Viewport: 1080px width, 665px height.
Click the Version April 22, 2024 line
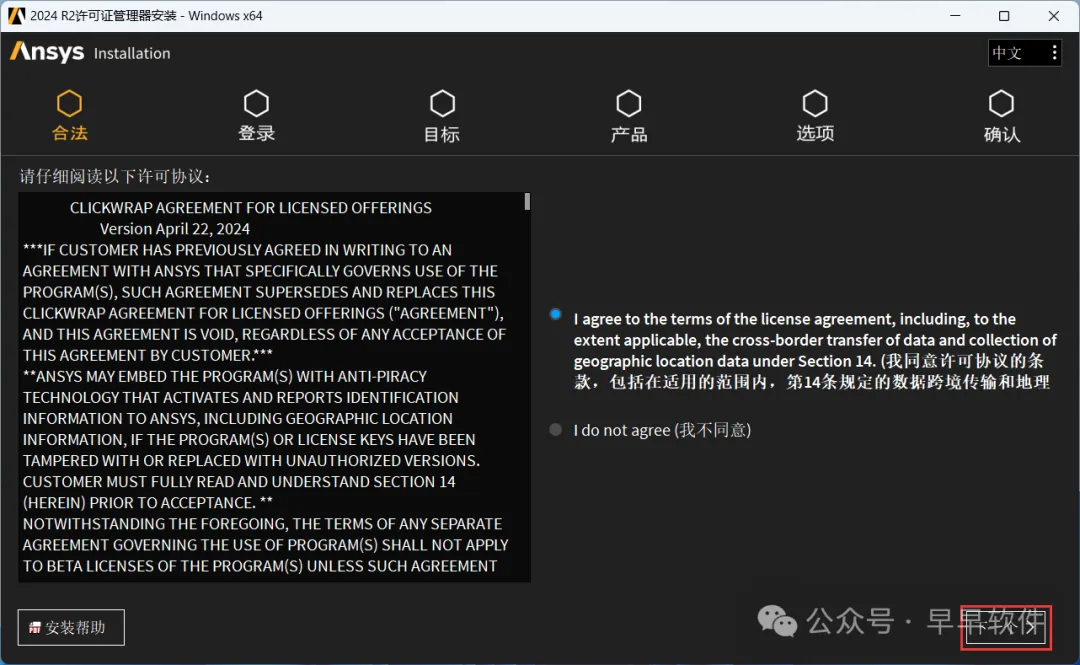[x=175, y=229]
